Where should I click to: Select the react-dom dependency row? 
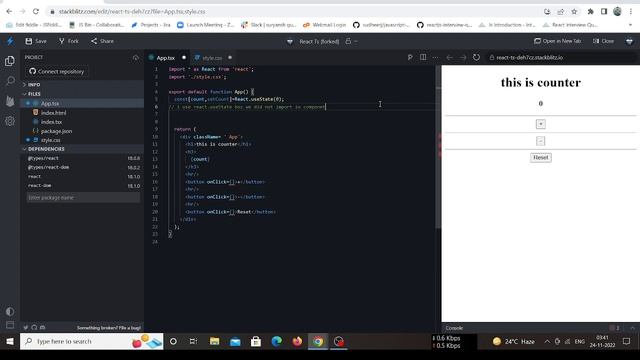(83, 186)
